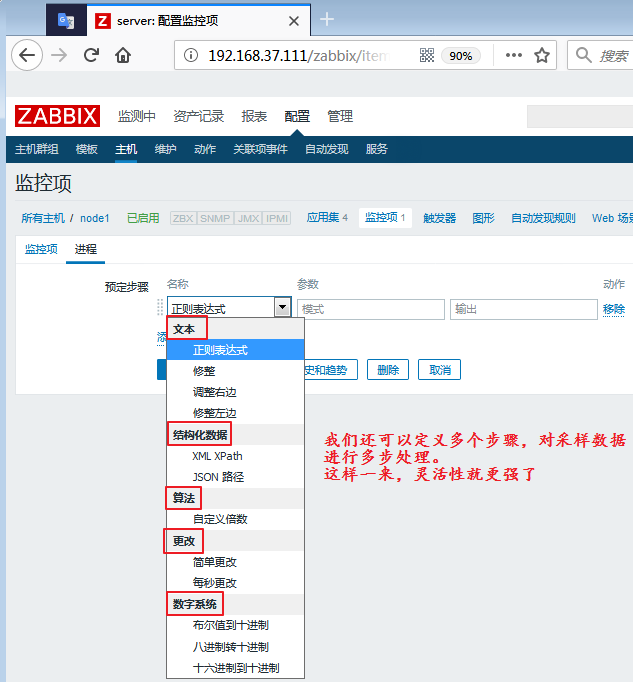The height and width of the screenshot is (682, 633).
Task: Open the page actions three-dot menu
Action: 514,56
